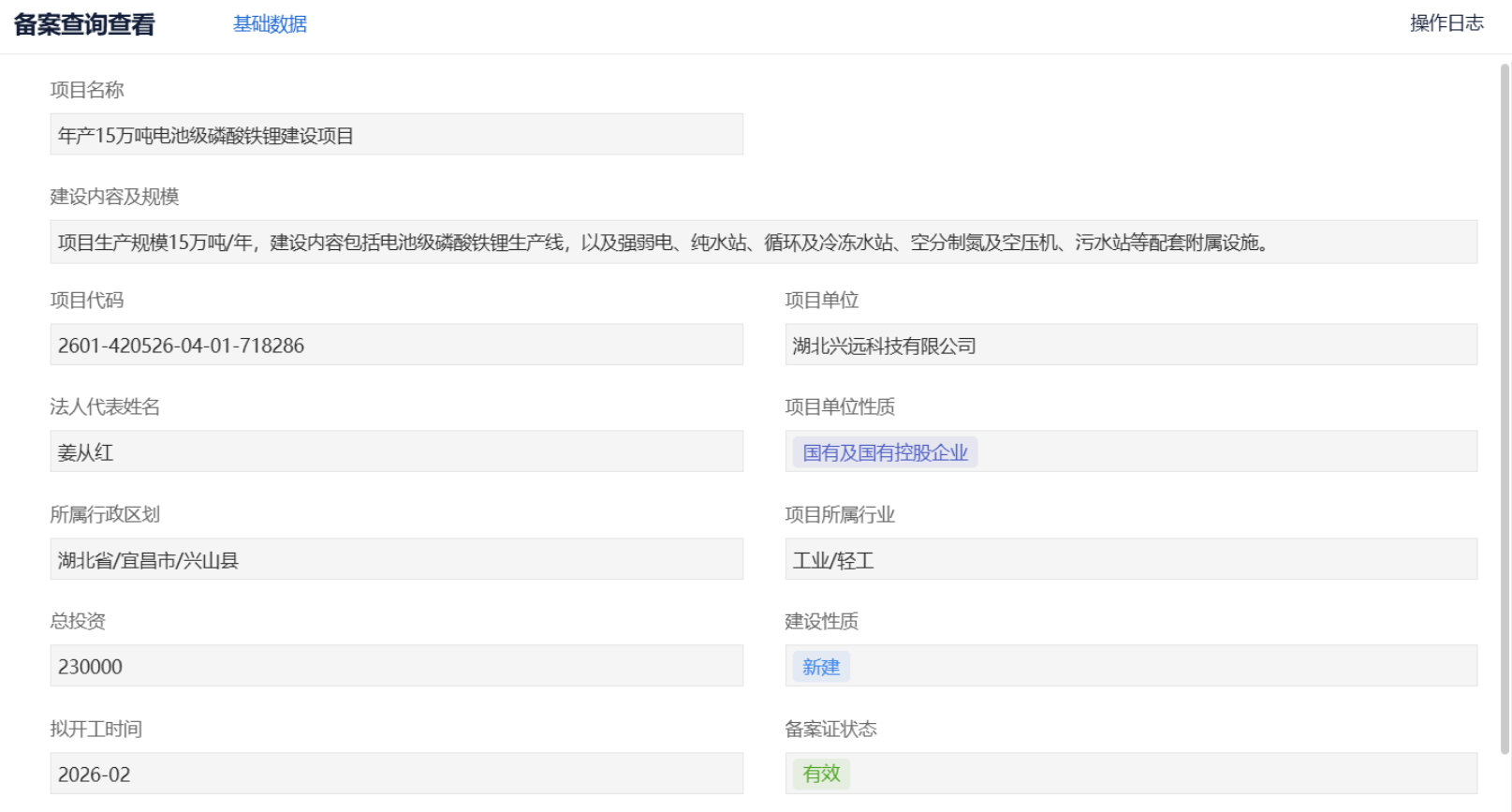Click the 备案查询查看 page title
The image size is (1512, 812).
pos(84,24)
